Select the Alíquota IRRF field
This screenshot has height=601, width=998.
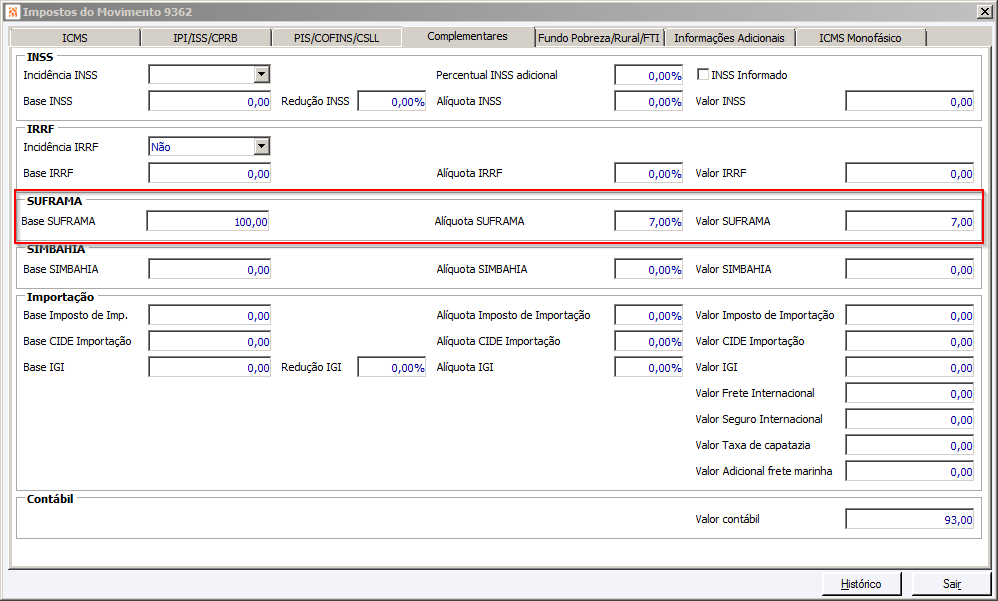(x=649, y=173)
